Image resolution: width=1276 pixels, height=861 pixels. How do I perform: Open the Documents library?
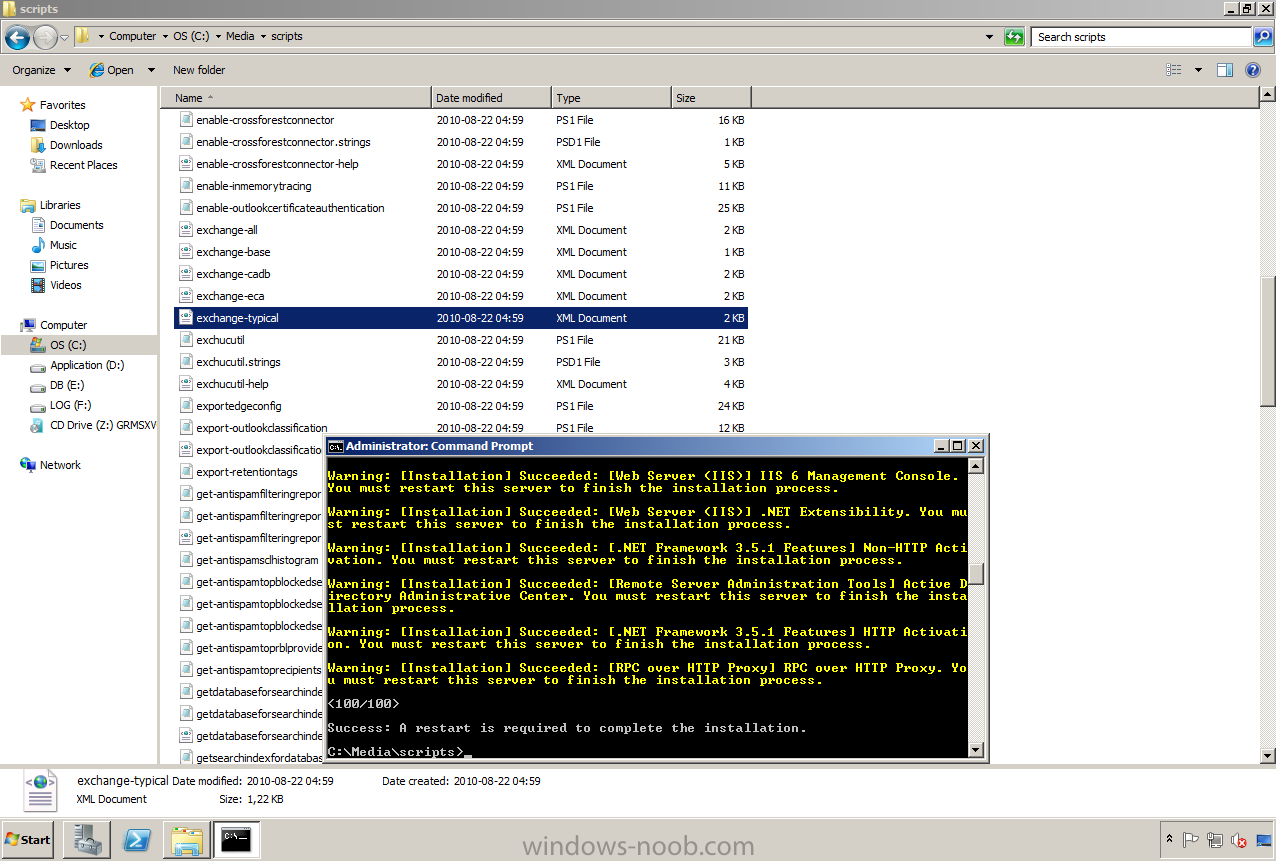pos(77,225)
